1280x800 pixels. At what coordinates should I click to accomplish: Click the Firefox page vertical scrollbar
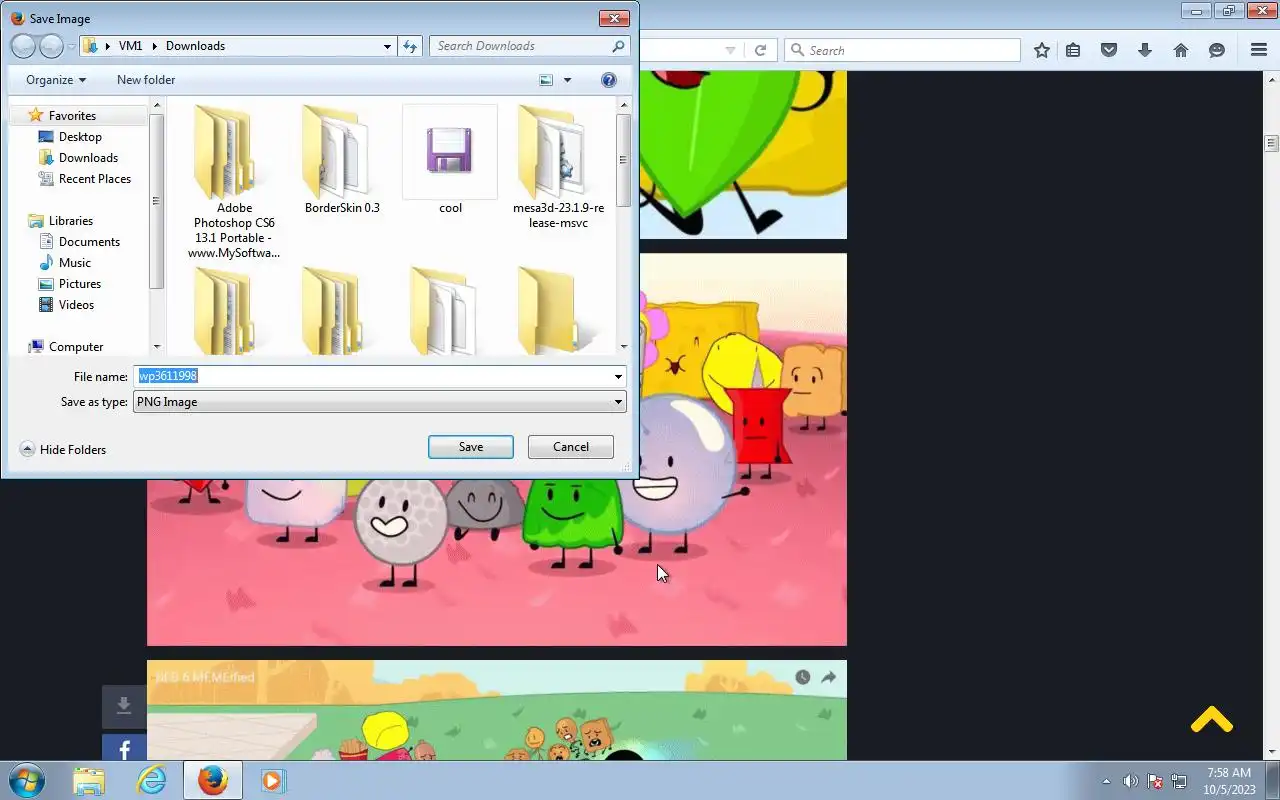(1272, 415)
